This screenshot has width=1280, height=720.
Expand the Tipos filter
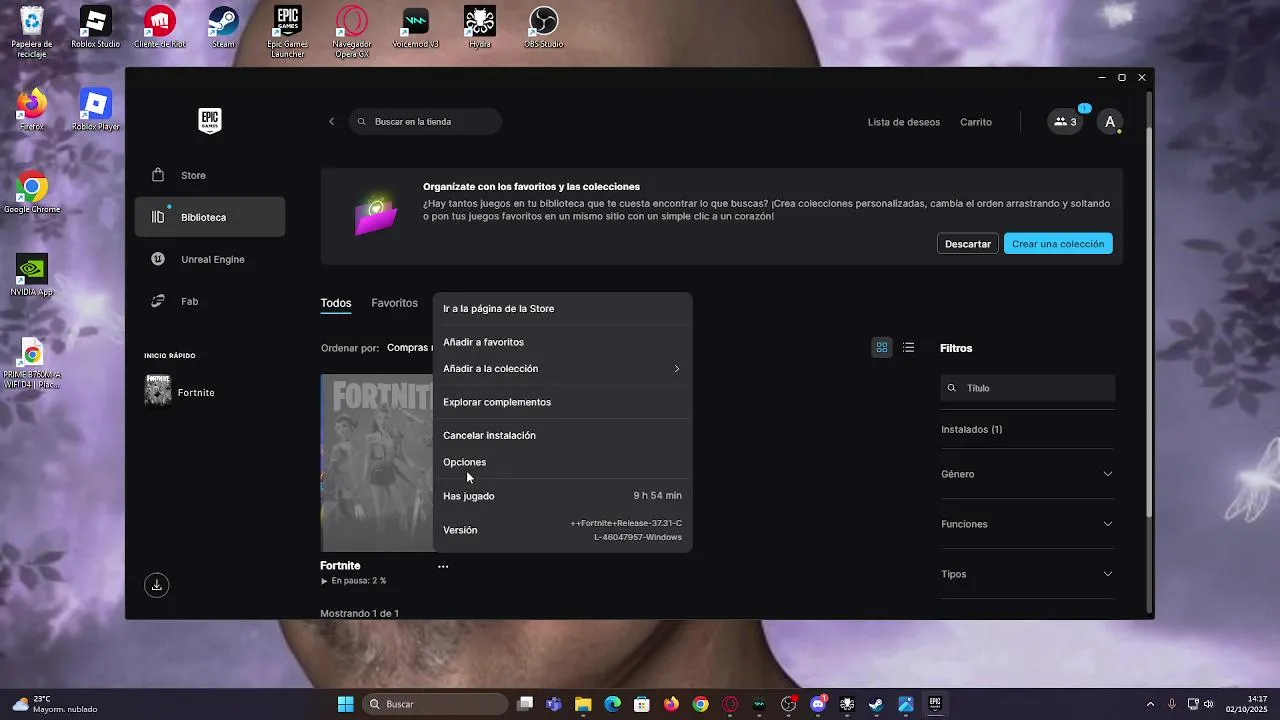(x=1027, y=574)
